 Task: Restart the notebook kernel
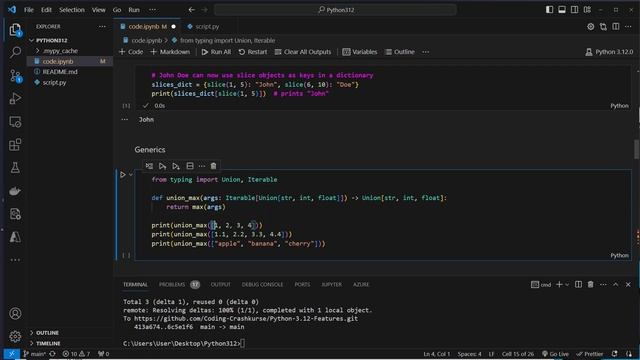pyautogui.click(x=253, y=52)
